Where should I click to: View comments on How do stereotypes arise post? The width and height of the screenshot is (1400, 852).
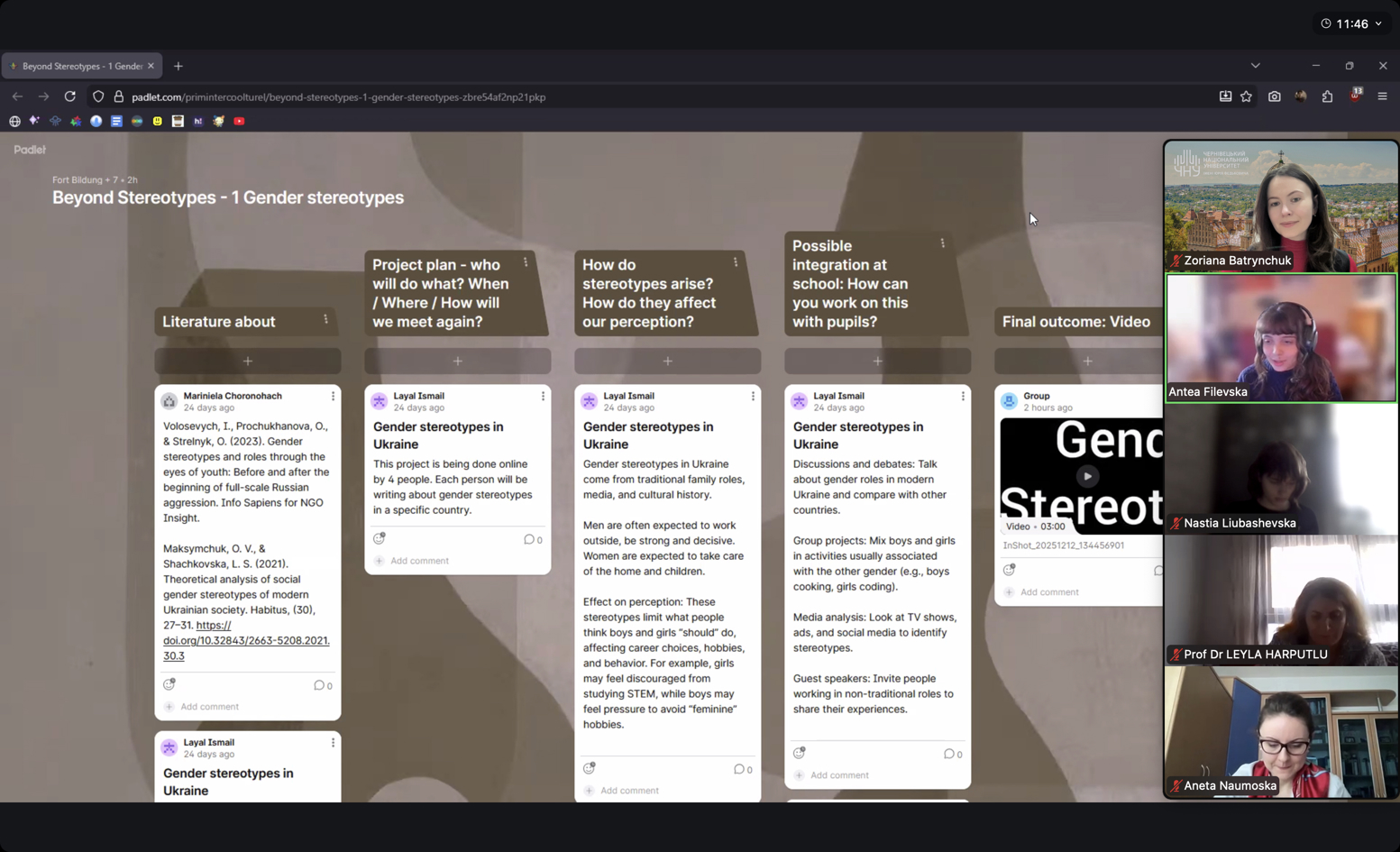pos(743,769)
